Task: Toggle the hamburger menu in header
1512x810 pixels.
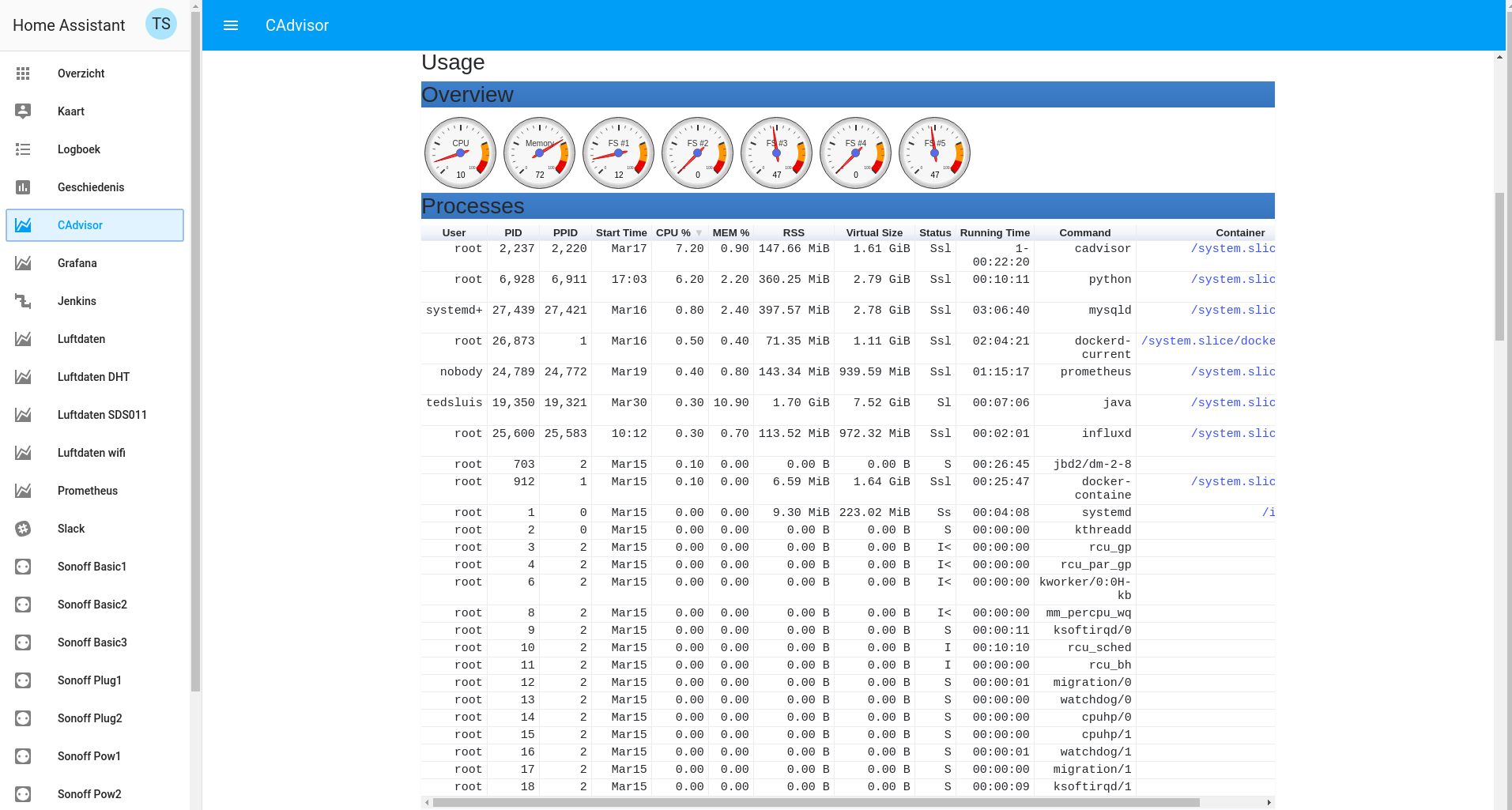Action: point(231,25)
